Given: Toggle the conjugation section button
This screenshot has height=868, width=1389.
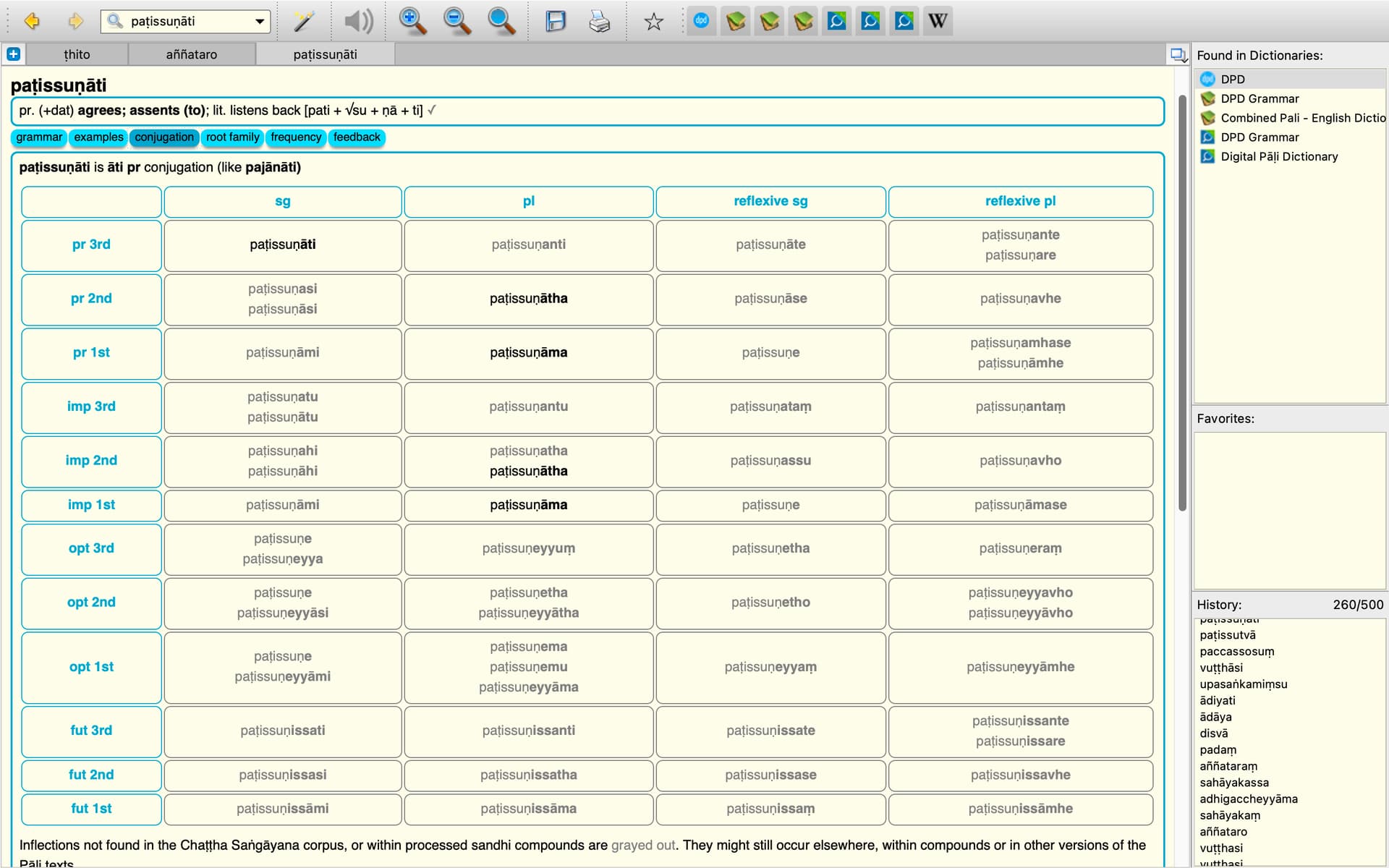Looking at the screenshot, I should tap(164, 137).
